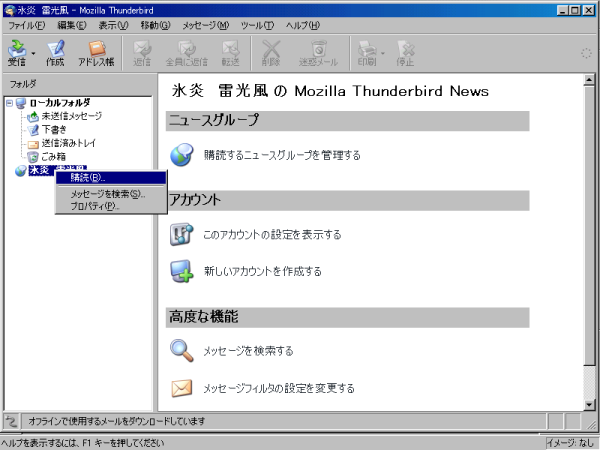Click the メッセージを検索する link

click(248, 351)
